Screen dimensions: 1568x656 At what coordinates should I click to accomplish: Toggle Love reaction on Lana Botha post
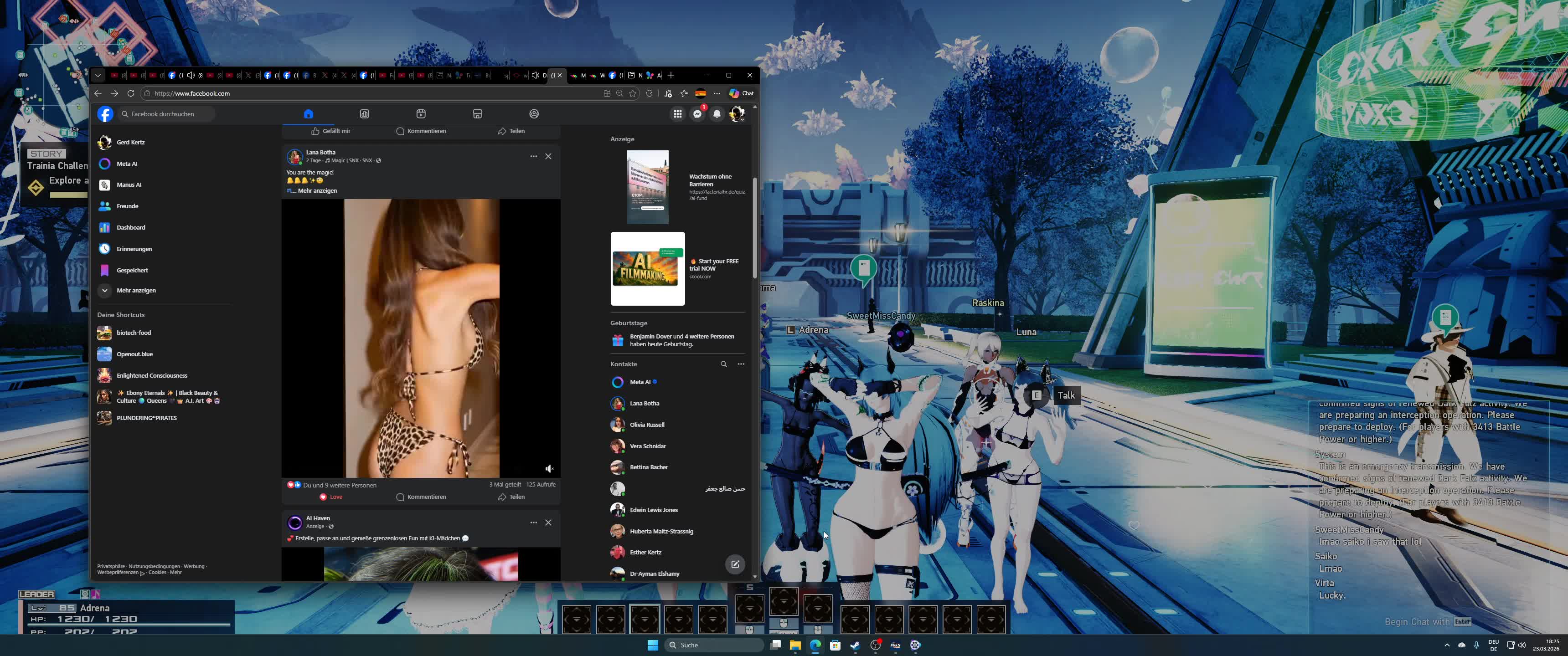[331, 497]
